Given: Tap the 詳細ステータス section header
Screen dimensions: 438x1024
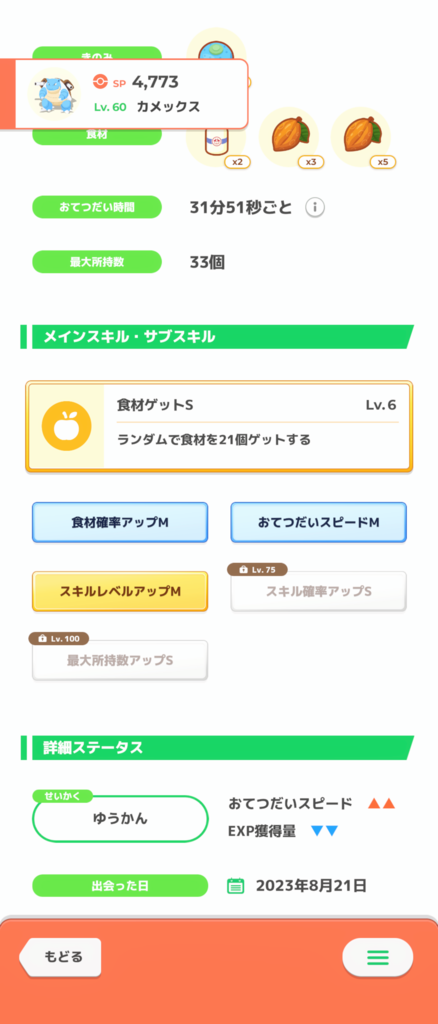Looking at the screenshot, I should [x=217, y=748].
